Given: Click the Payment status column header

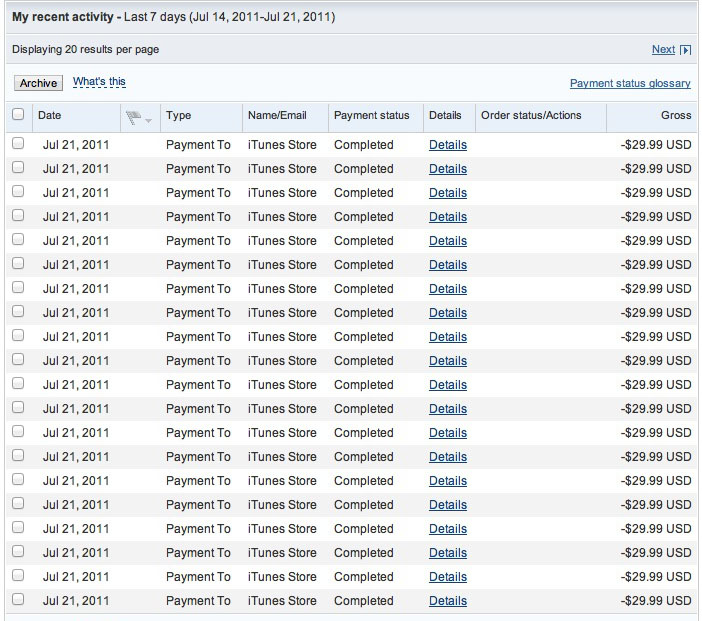Looking at the screenshot, I should point(371,116).
